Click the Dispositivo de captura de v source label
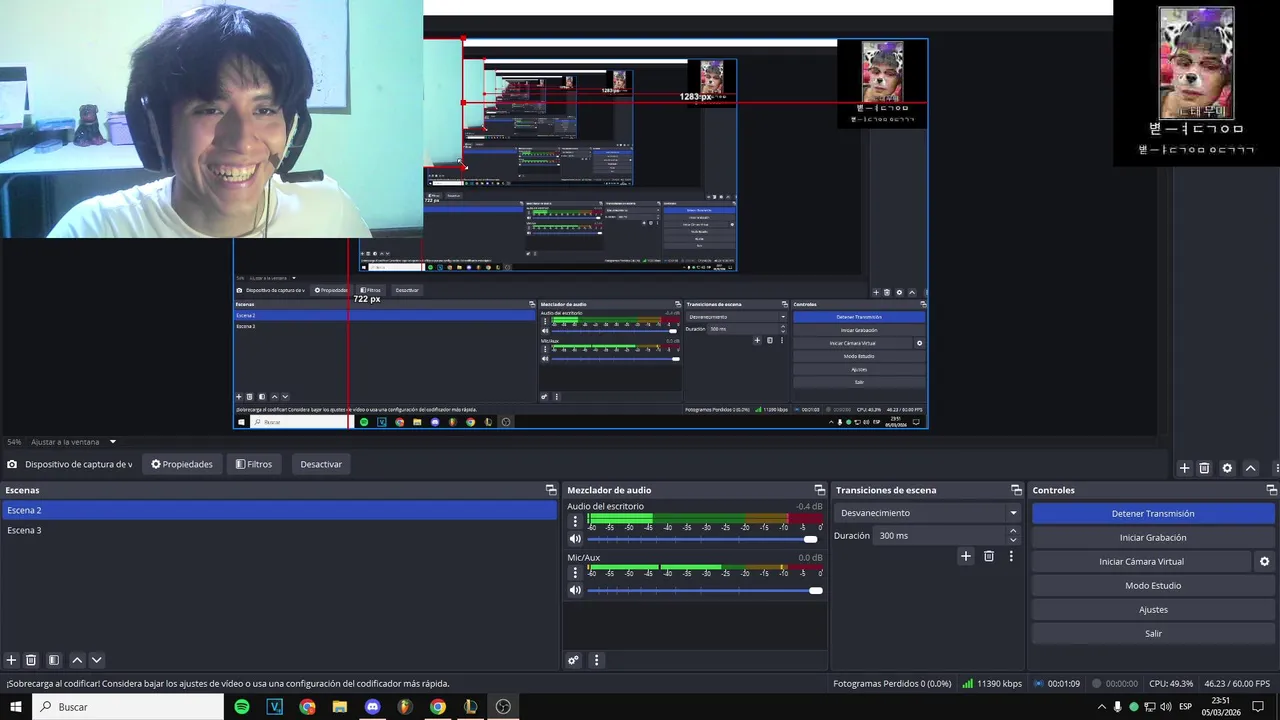Image resolution: width=1280 pixels, height=720 pixels. tap(78, 464)
